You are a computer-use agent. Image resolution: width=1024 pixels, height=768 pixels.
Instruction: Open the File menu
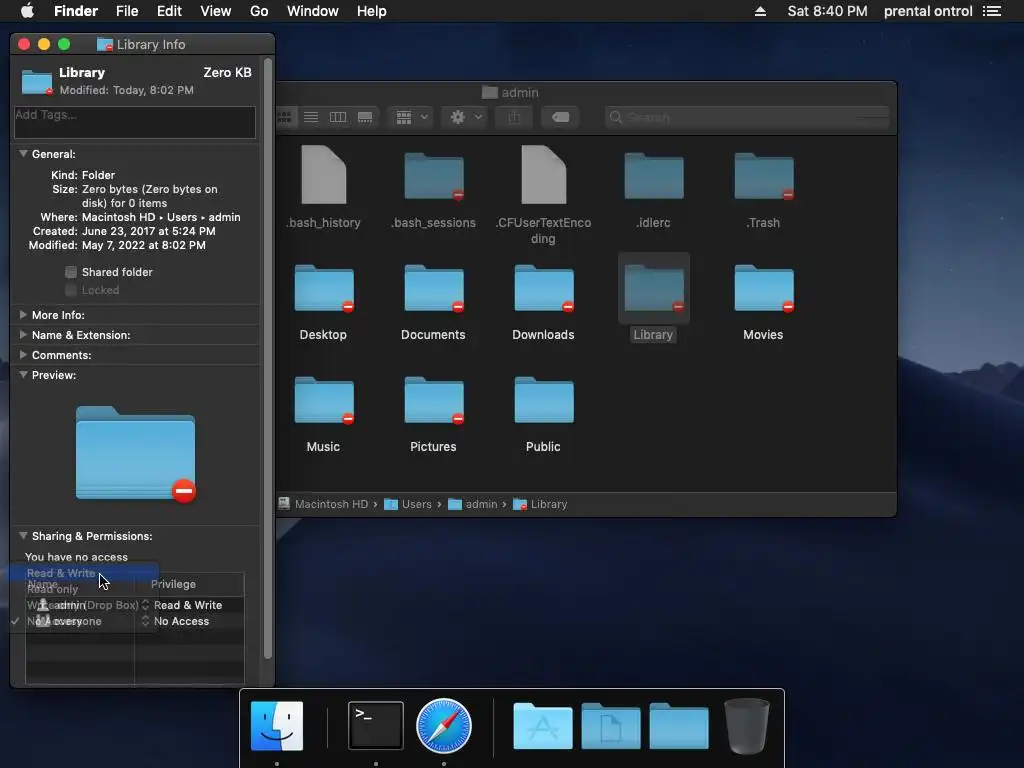click(x=127, y=11)
